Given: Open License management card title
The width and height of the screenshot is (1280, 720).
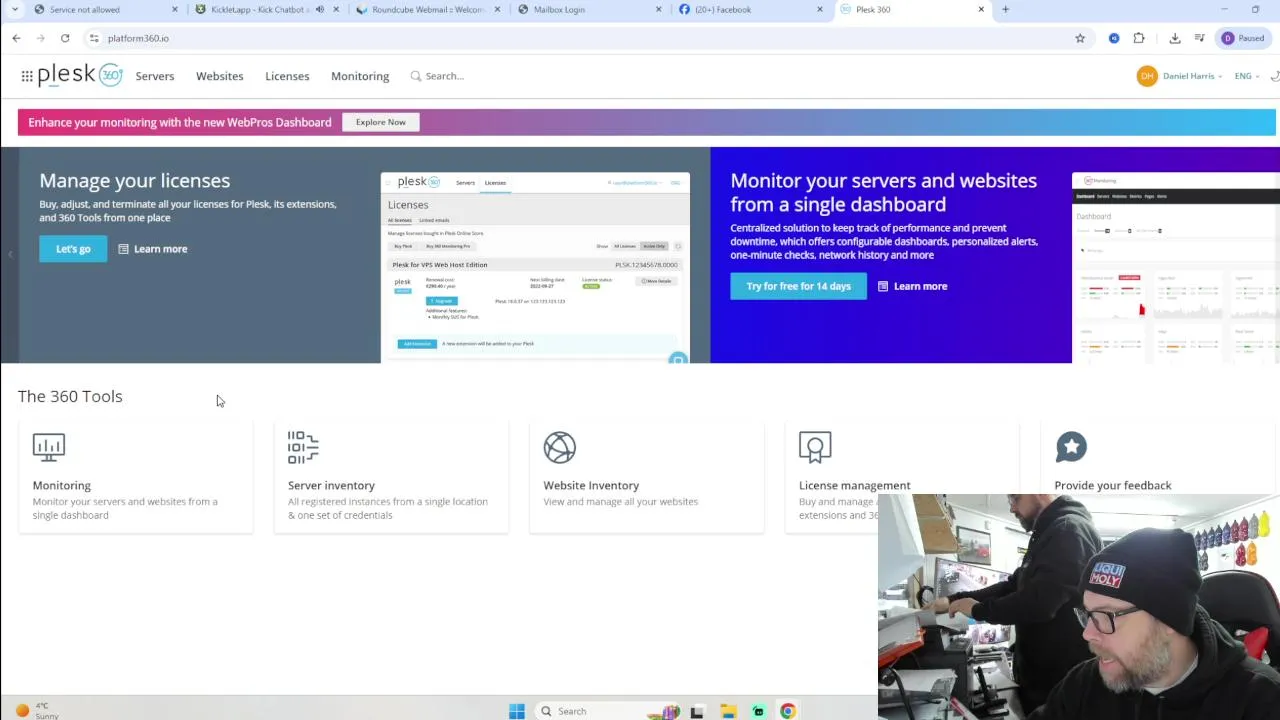Looking at the screenshot, I should click(x=855, y=485).
